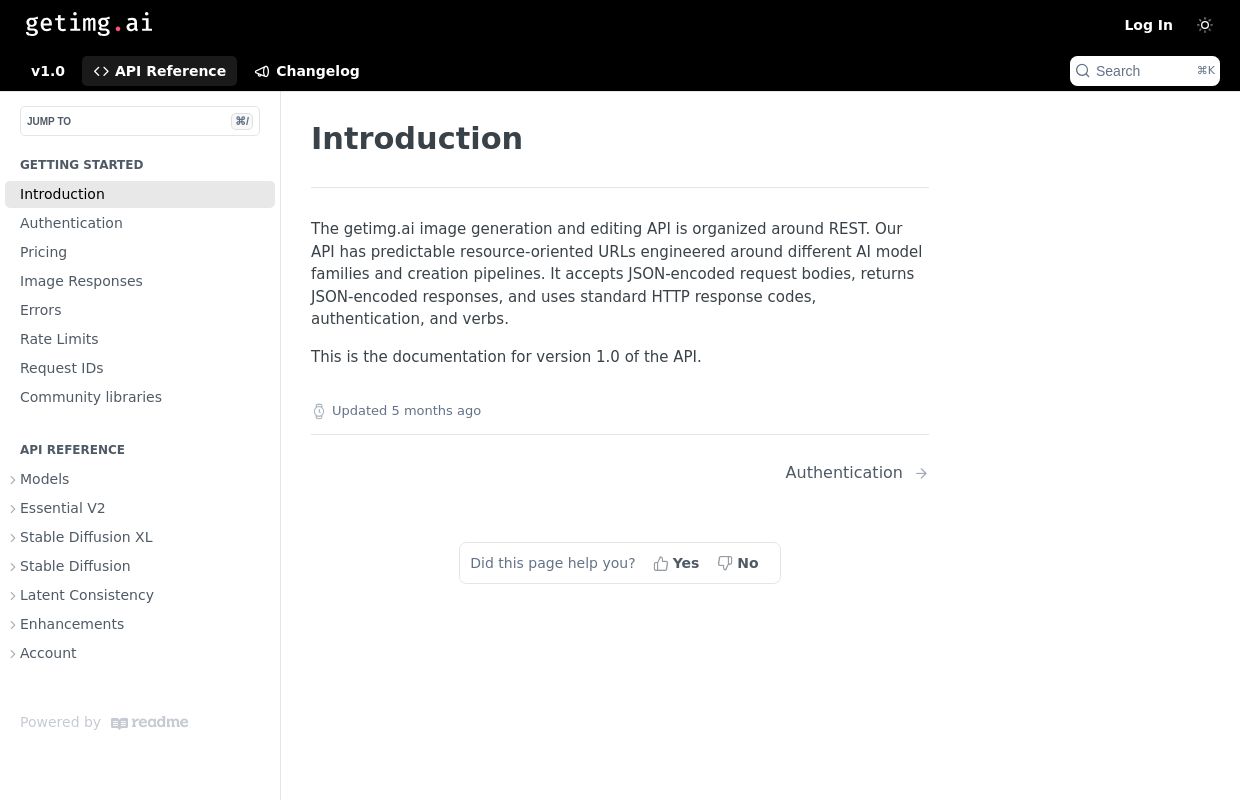Click the readme logo in sidebar
This screenshot has height=800, width=1240.
pos(150,723)
